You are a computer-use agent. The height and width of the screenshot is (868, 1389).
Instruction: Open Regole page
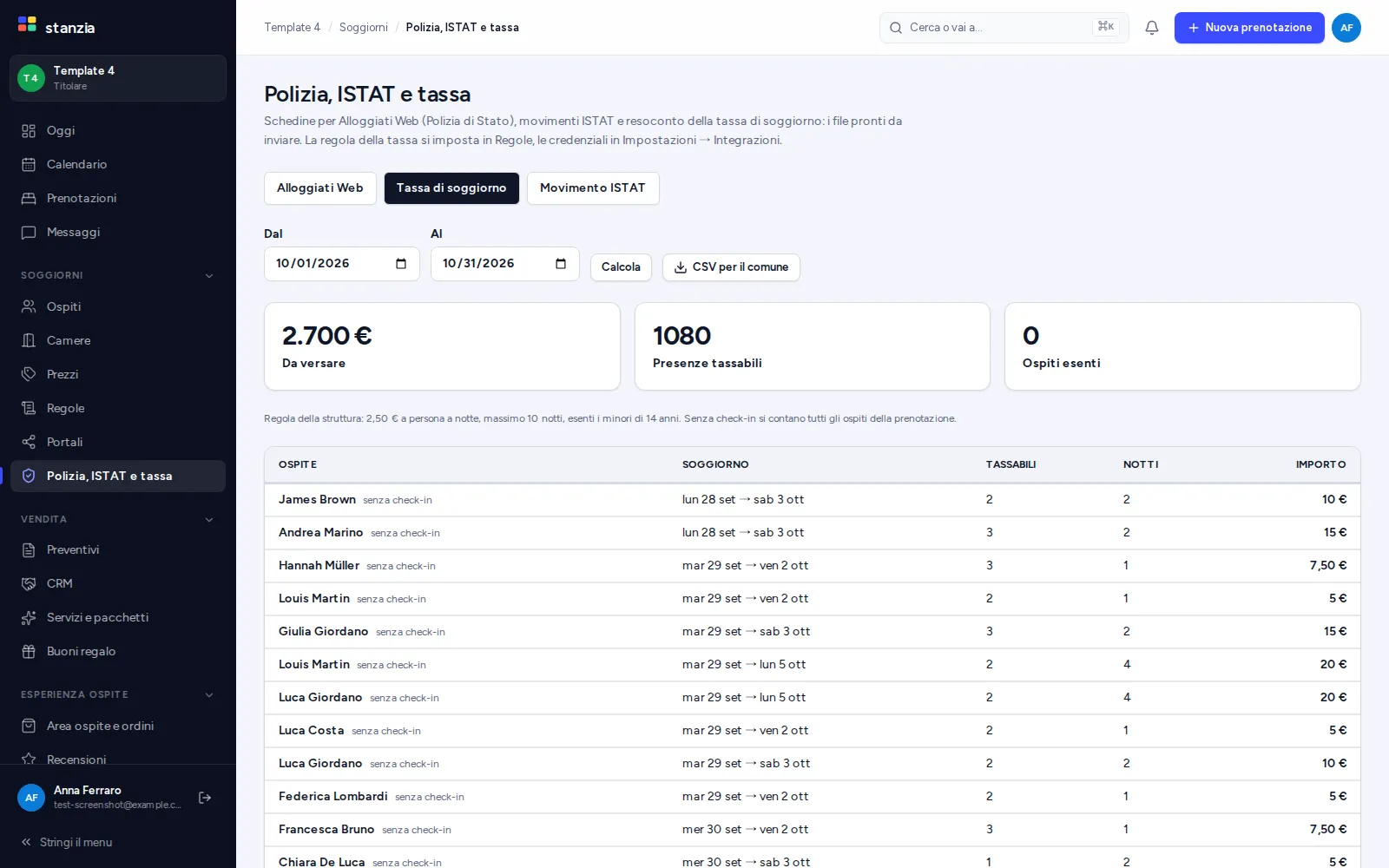coord(118,408)
